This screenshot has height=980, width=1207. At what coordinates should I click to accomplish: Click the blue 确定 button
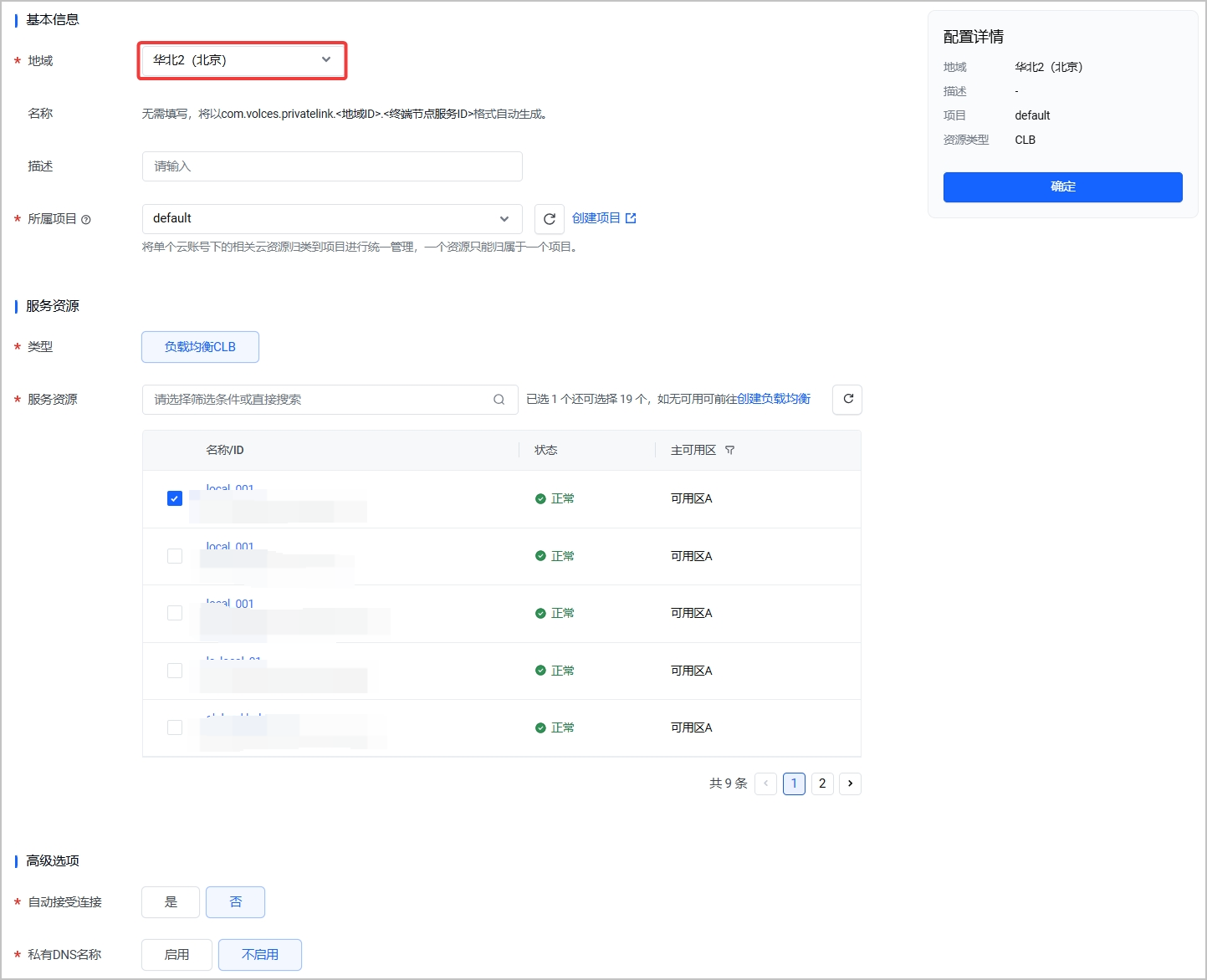pos(1062,187)
